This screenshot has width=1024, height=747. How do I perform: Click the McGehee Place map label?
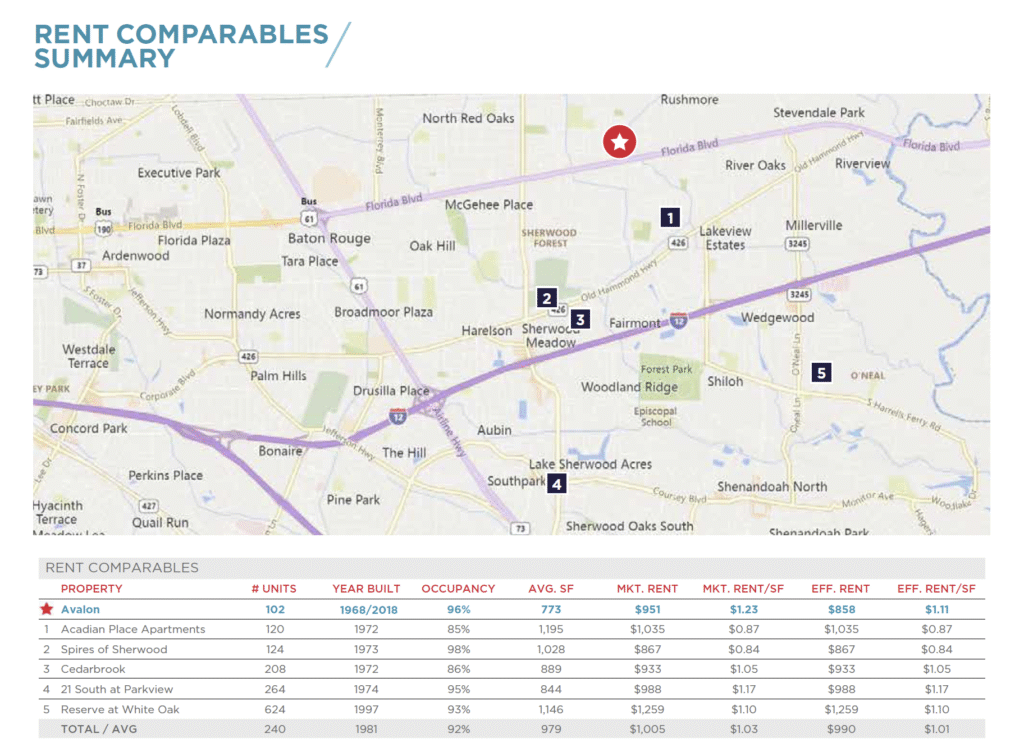coord(488,205)
